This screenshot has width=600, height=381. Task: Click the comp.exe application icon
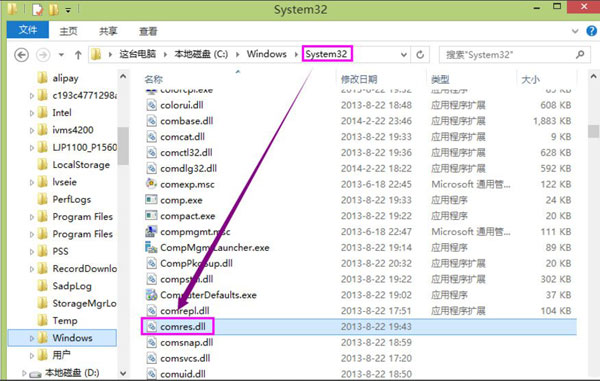(151, 200)
